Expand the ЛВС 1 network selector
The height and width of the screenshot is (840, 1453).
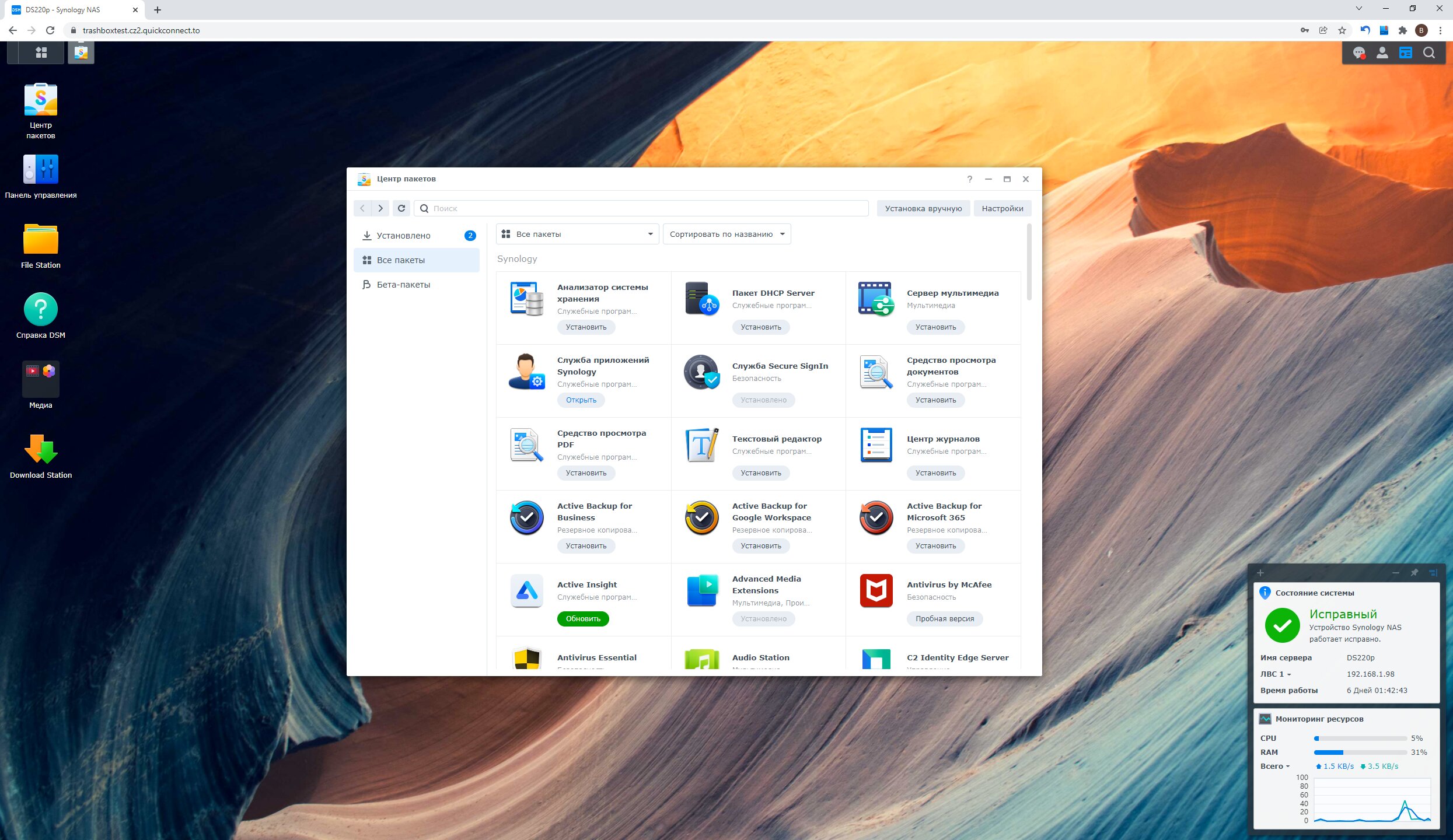1276,674
